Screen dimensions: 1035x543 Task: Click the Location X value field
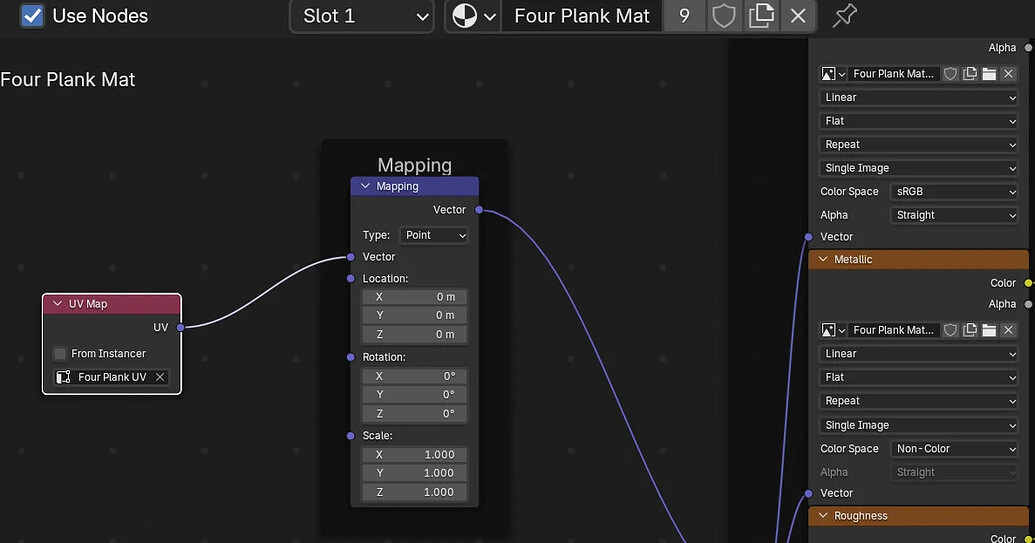click(415, 298)
